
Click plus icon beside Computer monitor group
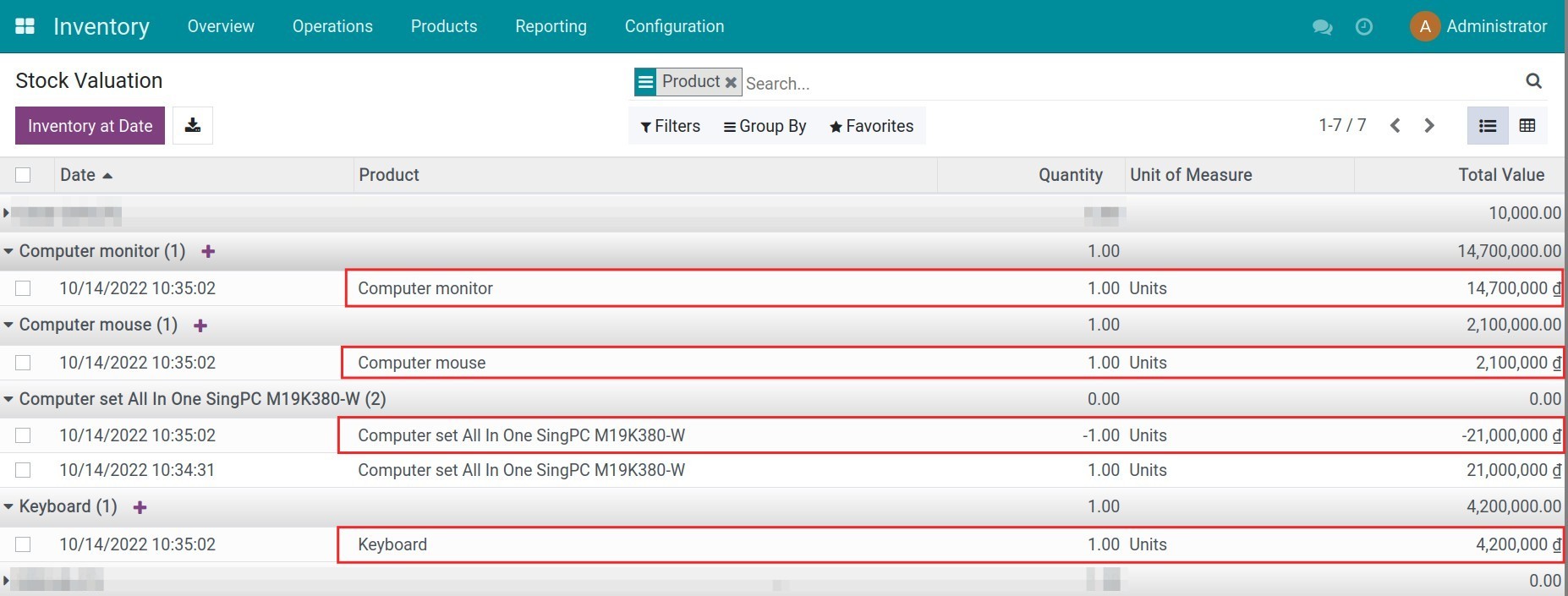click(208, 252)
